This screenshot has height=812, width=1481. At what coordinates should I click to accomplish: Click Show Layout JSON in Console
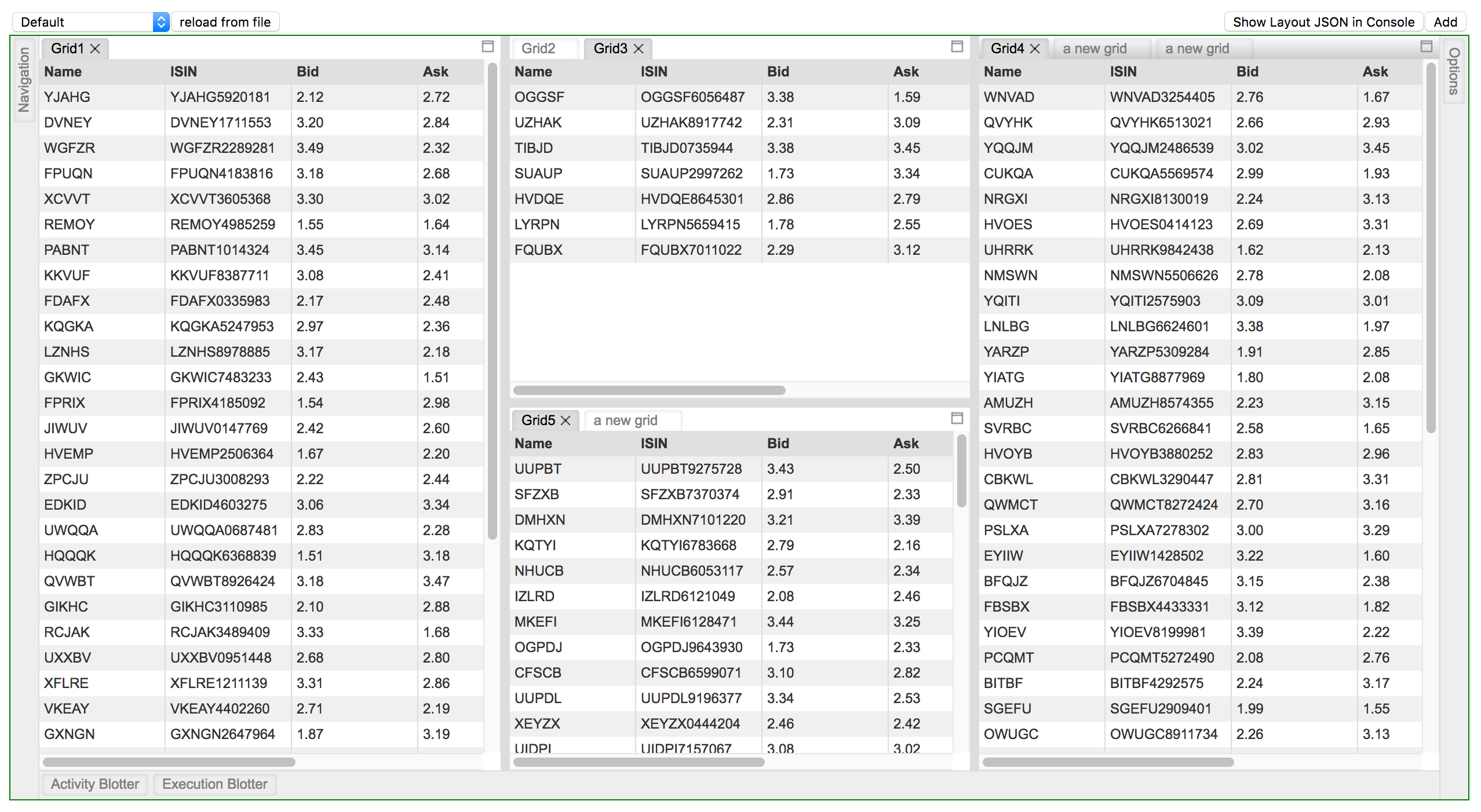click(x=1323, y=22)
